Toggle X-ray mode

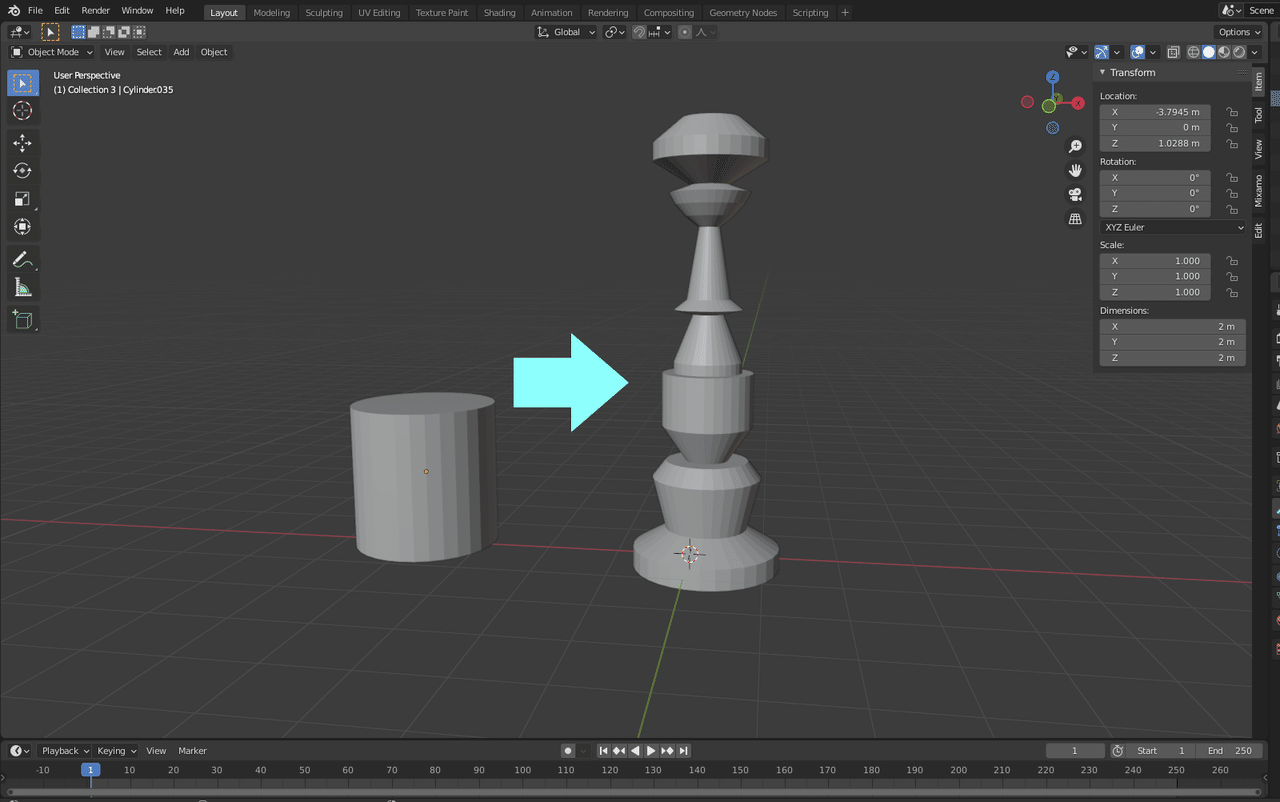[1174, 52]
